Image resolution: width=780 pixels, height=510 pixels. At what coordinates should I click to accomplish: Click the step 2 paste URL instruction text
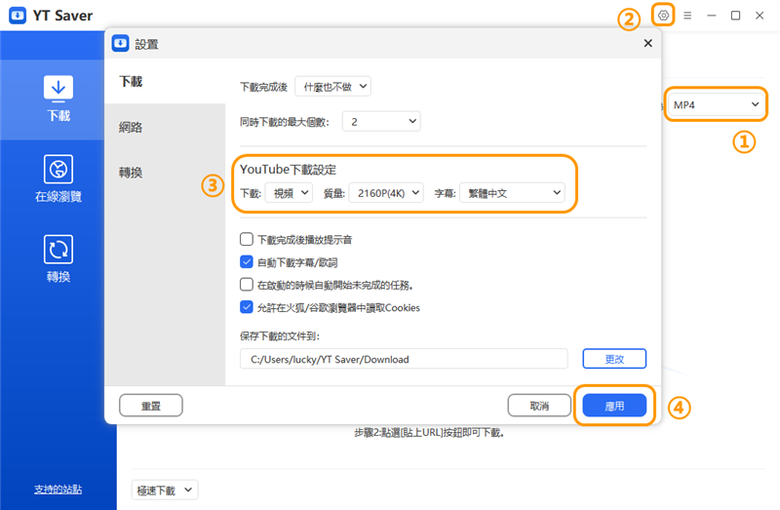tap(430, 432)
